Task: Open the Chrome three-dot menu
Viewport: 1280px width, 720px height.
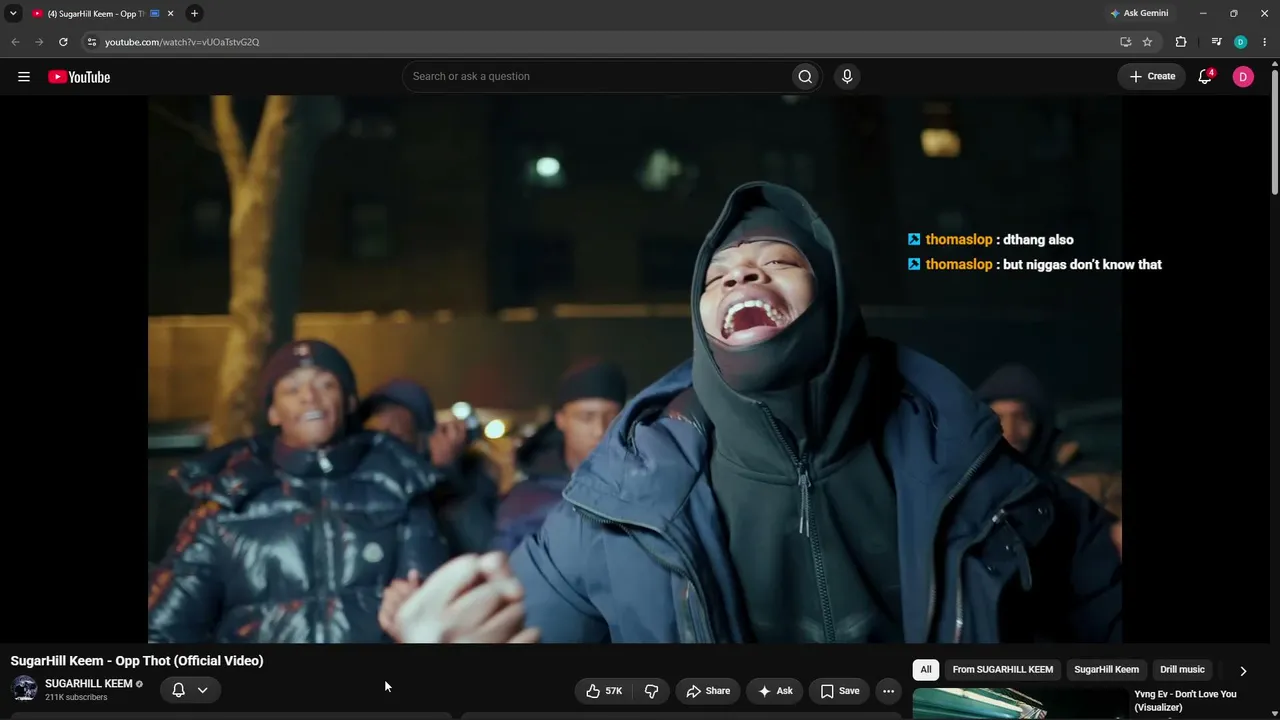Action: [x=1264, y=42]
